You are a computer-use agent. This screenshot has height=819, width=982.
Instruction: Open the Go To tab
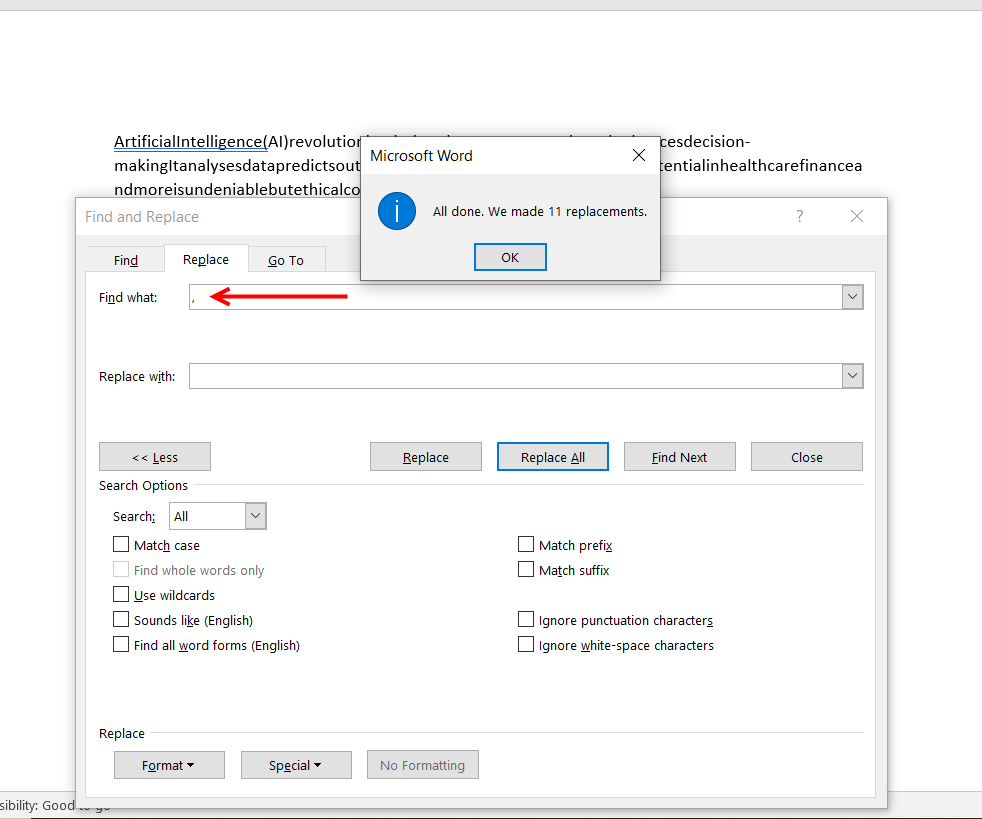click(286, 260)
